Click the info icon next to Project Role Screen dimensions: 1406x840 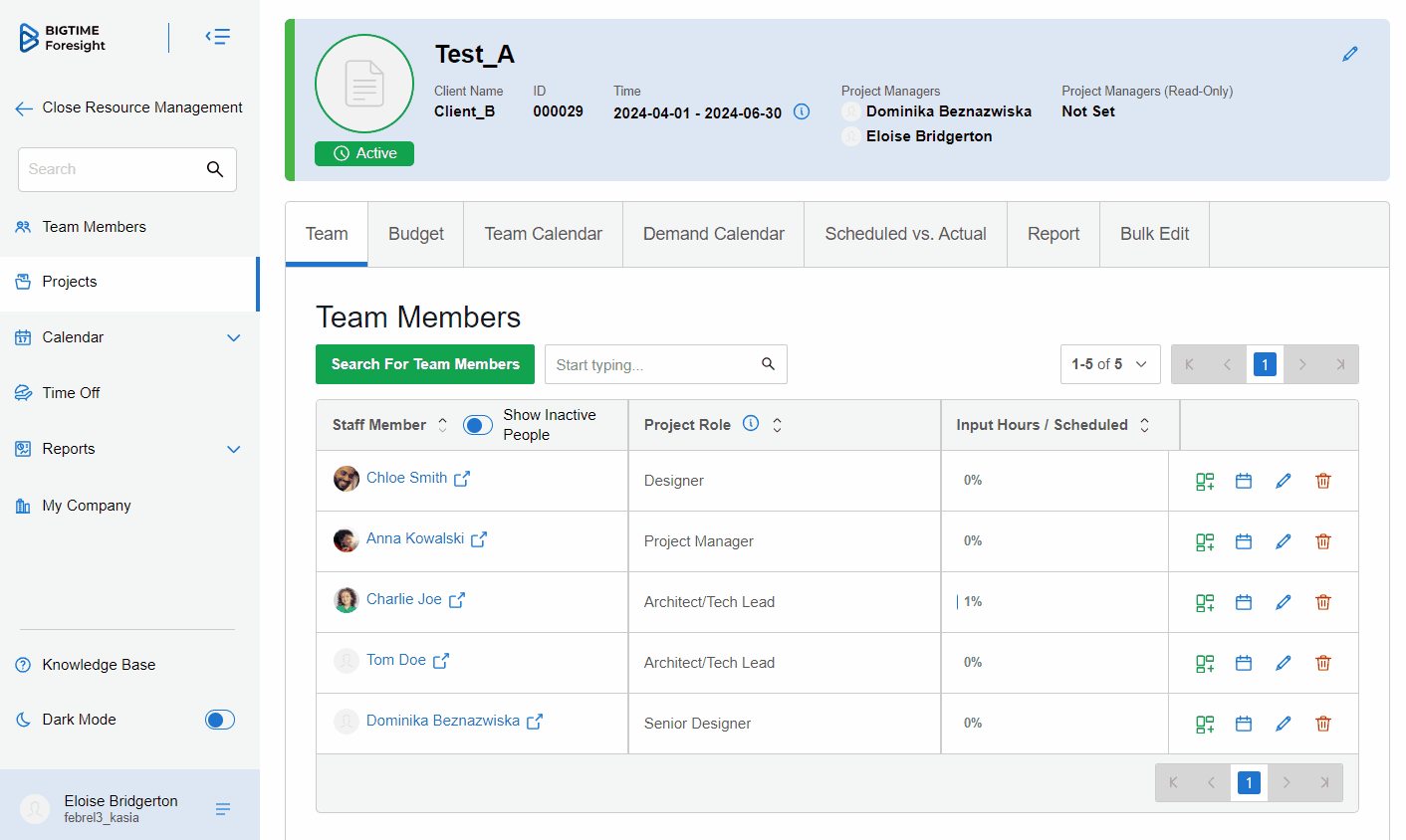click(x=751, y=423)
